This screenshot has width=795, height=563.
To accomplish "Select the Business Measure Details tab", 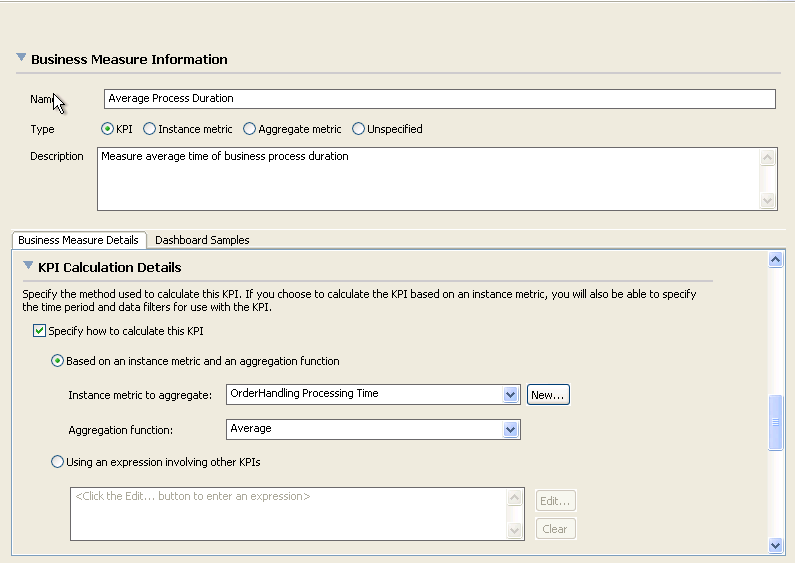I will tap(78, 240).
